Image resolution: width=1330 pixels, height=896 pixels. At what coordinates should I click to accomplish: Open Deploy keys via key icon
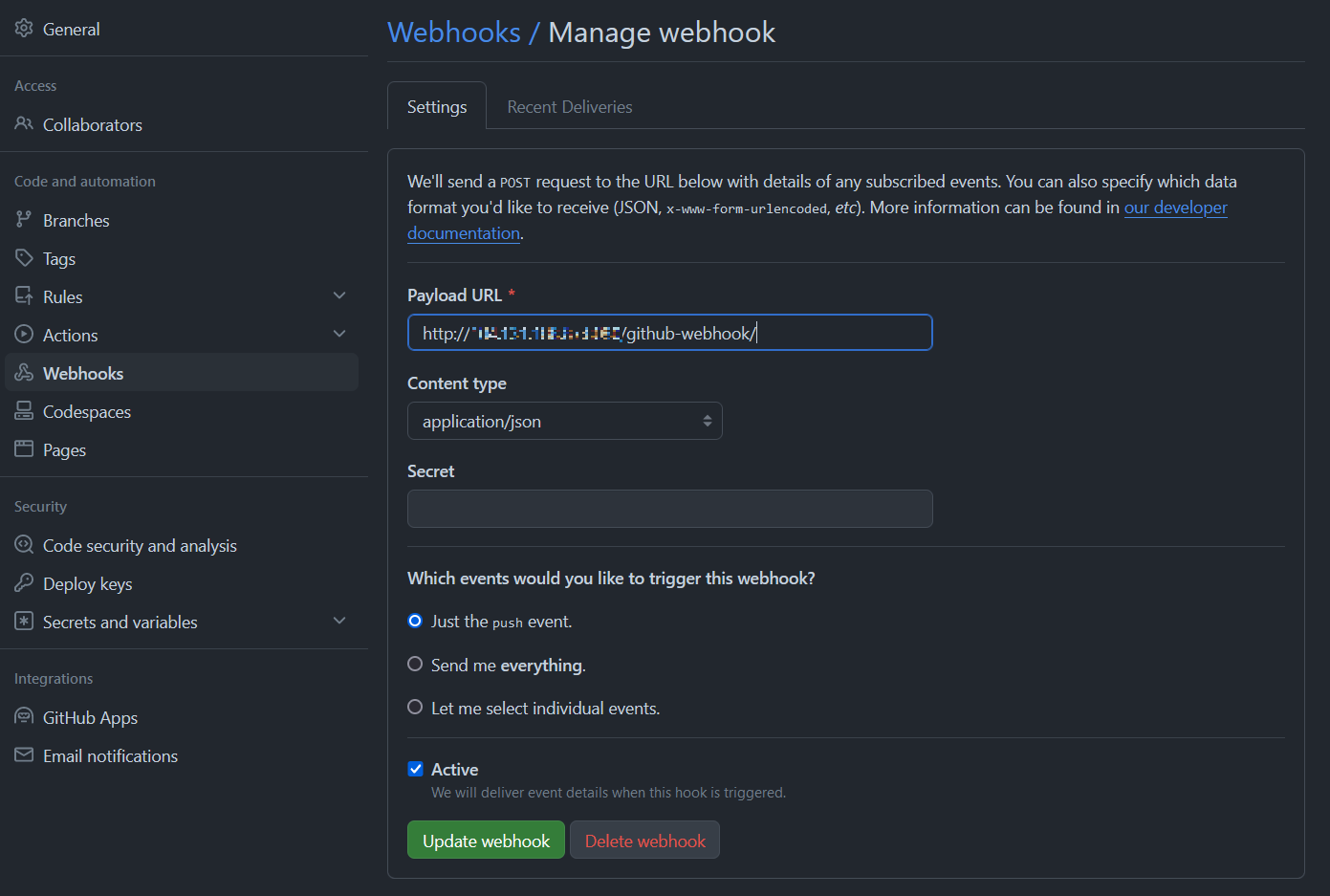coord(24,583)
